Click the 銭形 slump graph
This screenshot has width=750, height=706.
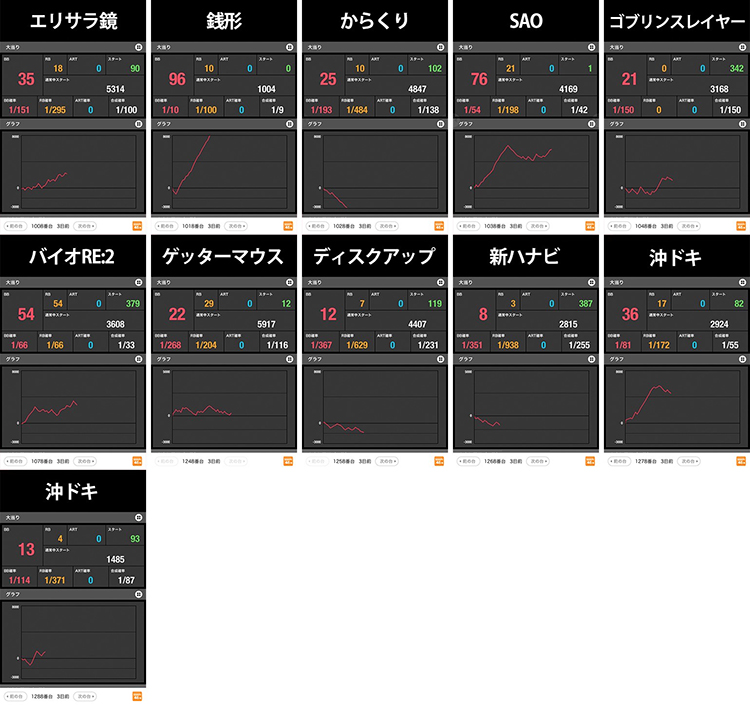click(x=224, y=172)
